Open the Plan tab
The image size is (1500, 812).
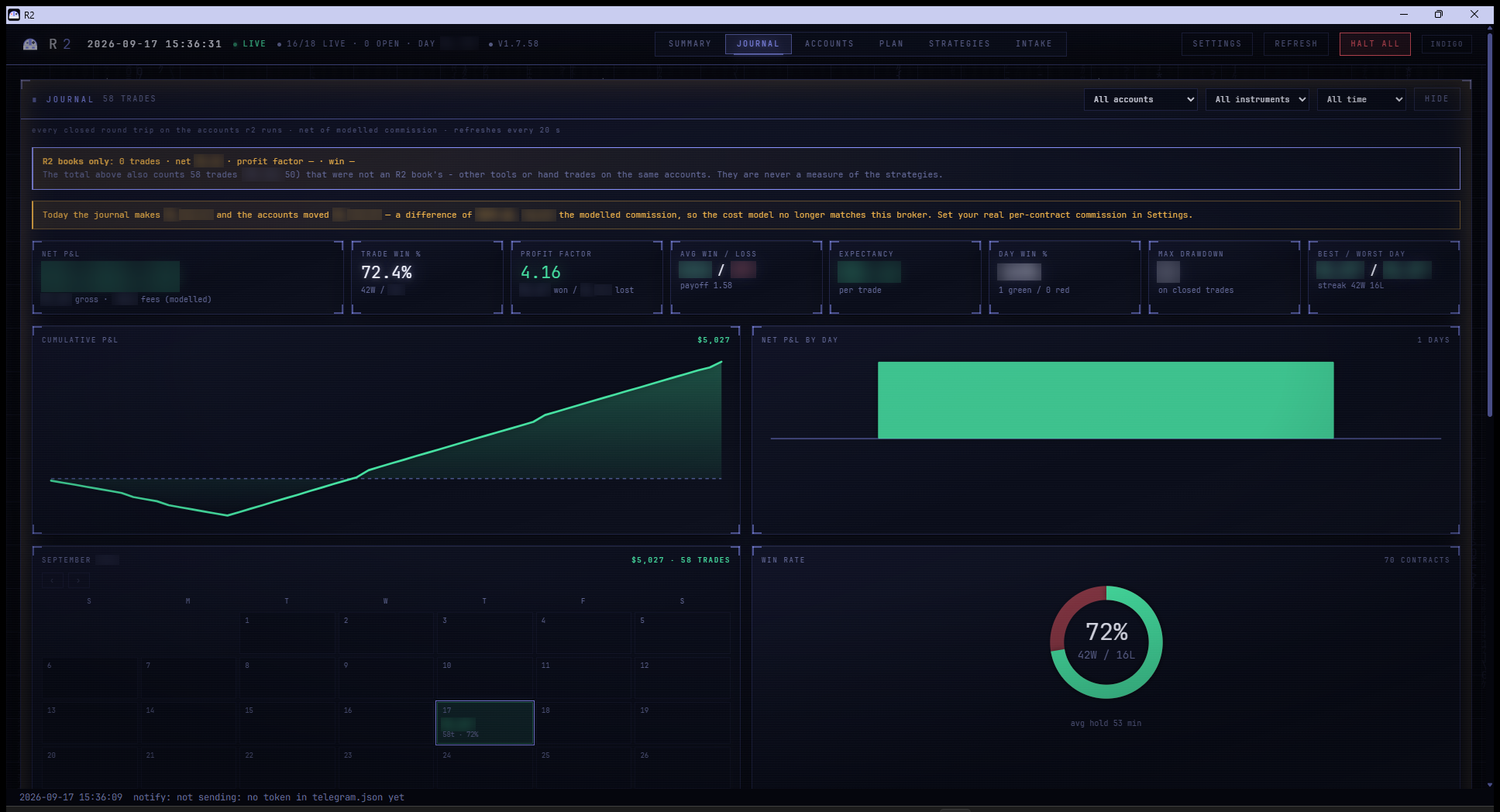[x=891, y=44]
